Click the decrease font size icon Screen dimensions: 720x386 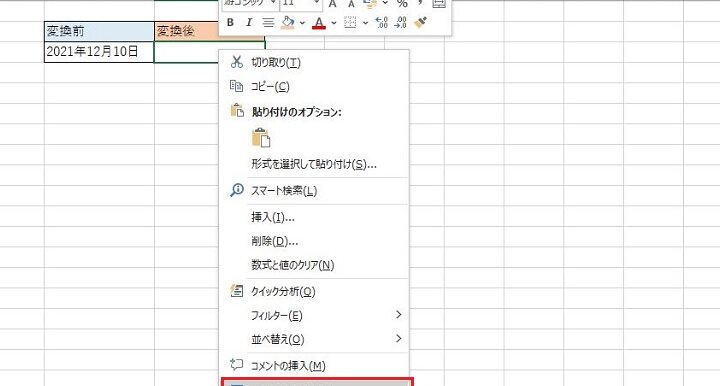click(x=351, y=4)
